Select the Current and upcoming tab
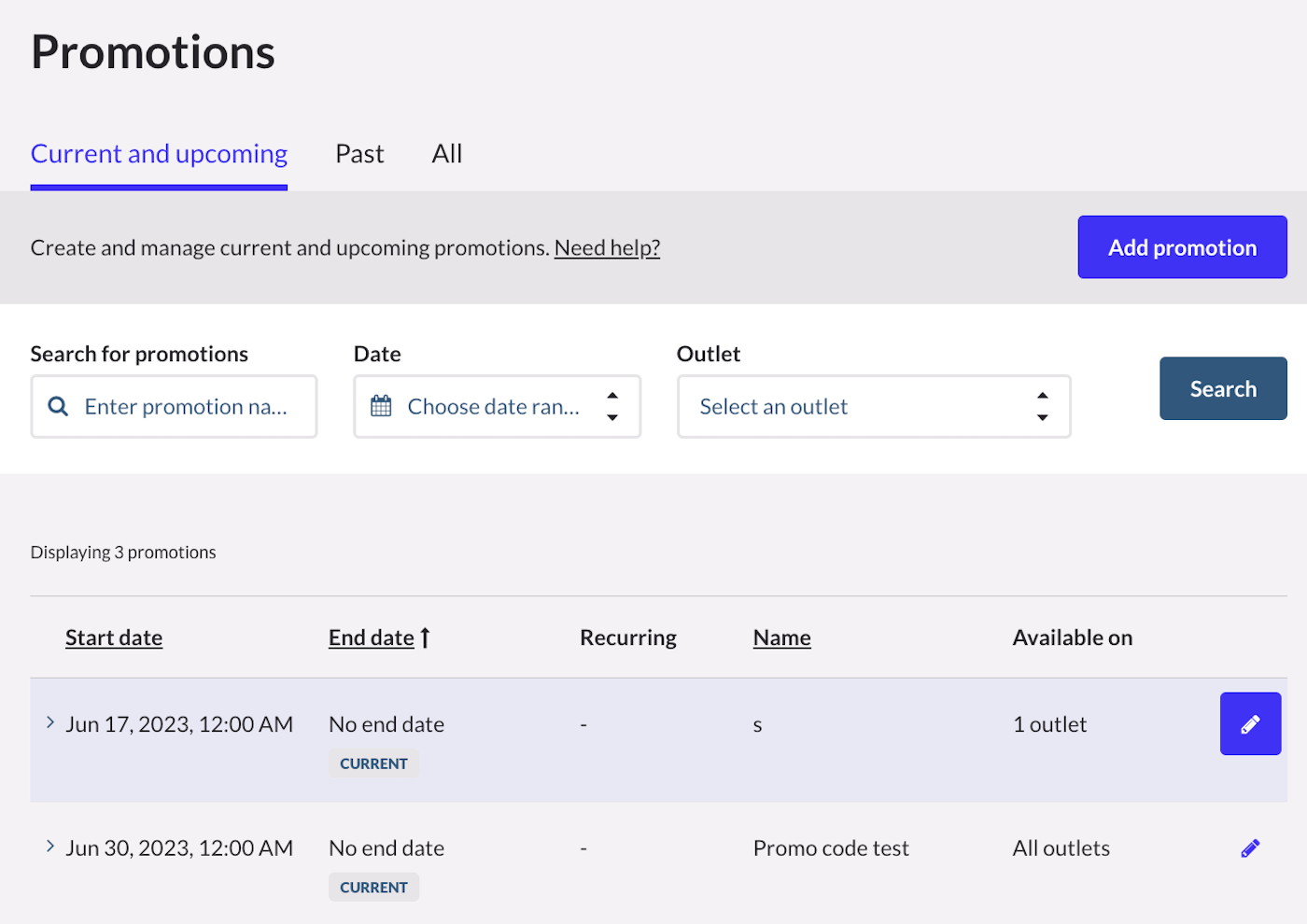 [x=159, y=154]
